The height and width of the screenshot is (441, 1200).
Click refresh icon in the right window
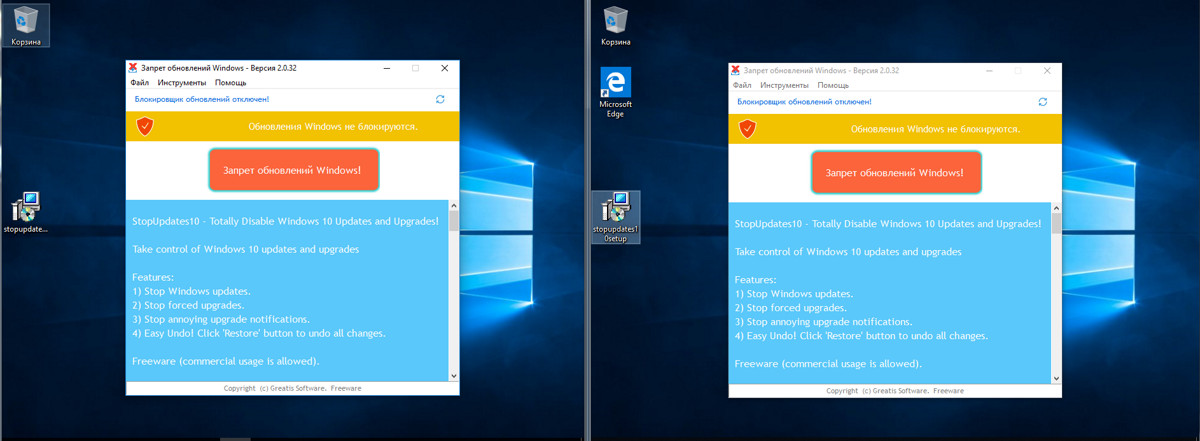coord(1043,102)
